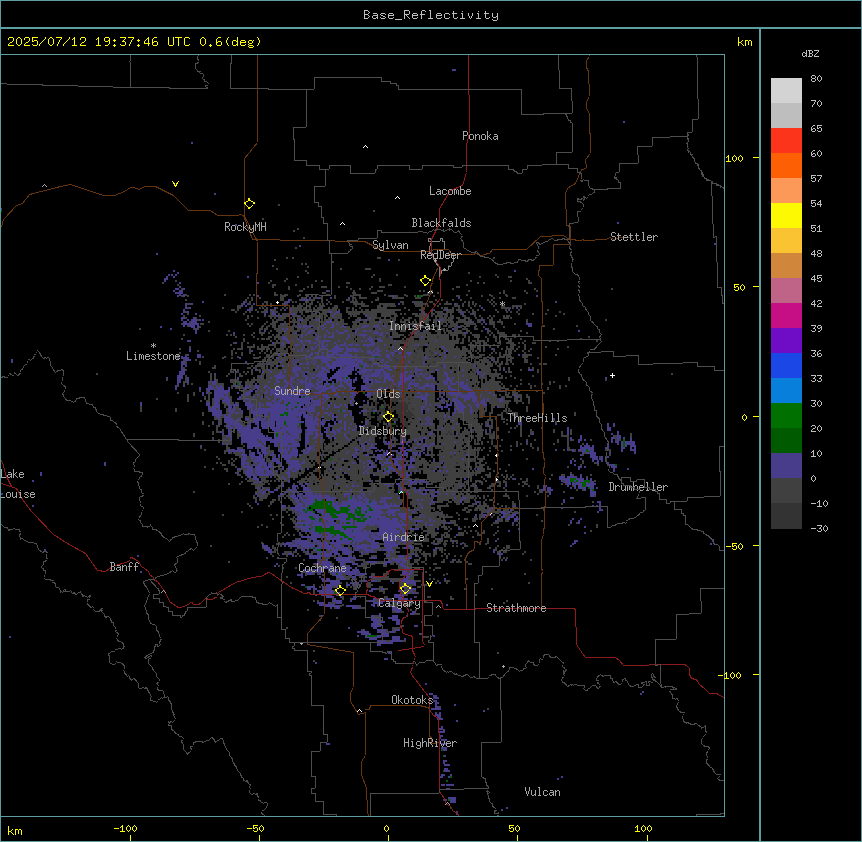862x842 pixels.
Task: Click the yellow V marker northwest of RockyMH
Action: [x=175, y=184]
